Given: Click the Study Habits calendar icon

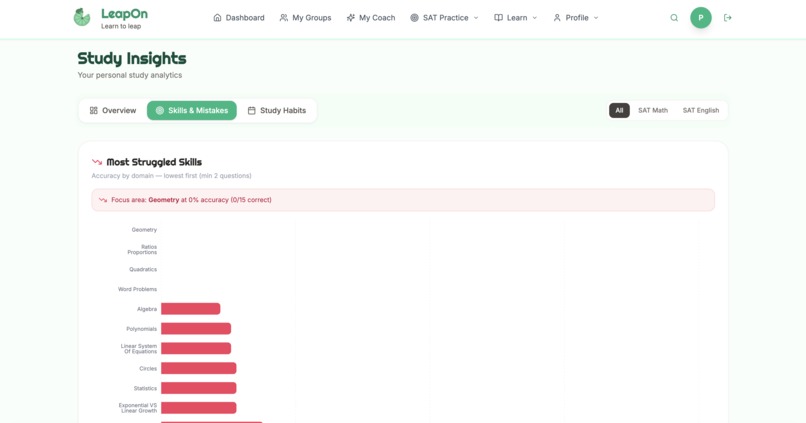Looking at the screenshot, I should pos(251,111).
